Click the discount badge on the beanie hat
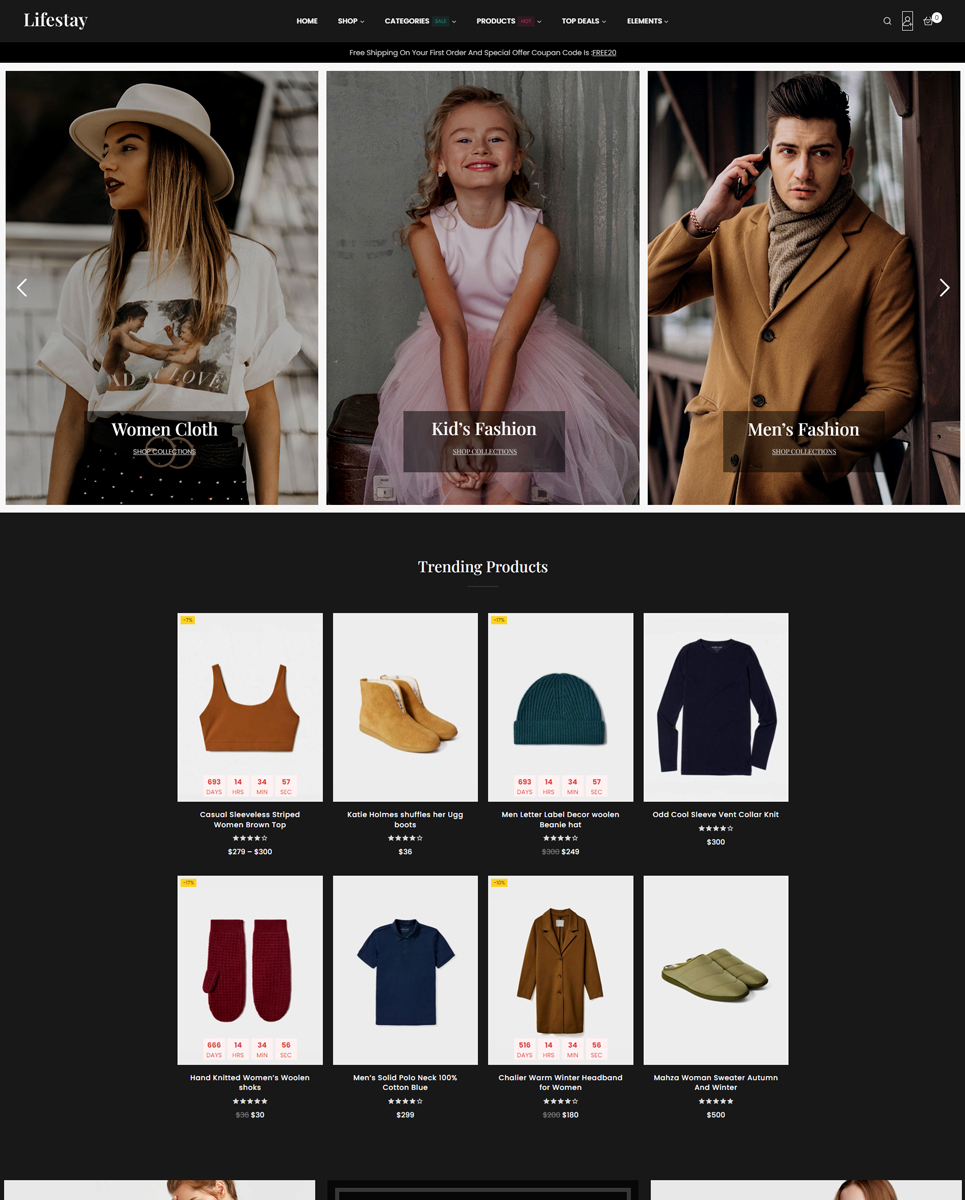Image resolution: width=965 pixels, height=1200 pixels. click(498, 620)
